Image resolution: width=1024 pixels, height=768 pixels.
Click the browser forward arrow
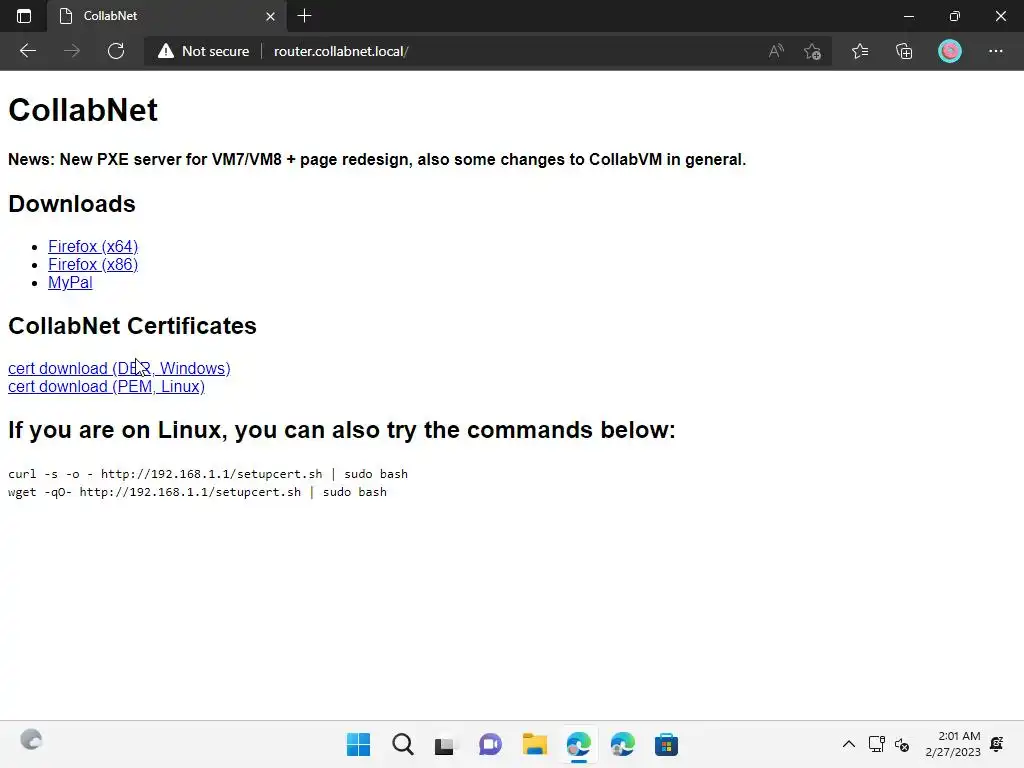coord(72,51)
